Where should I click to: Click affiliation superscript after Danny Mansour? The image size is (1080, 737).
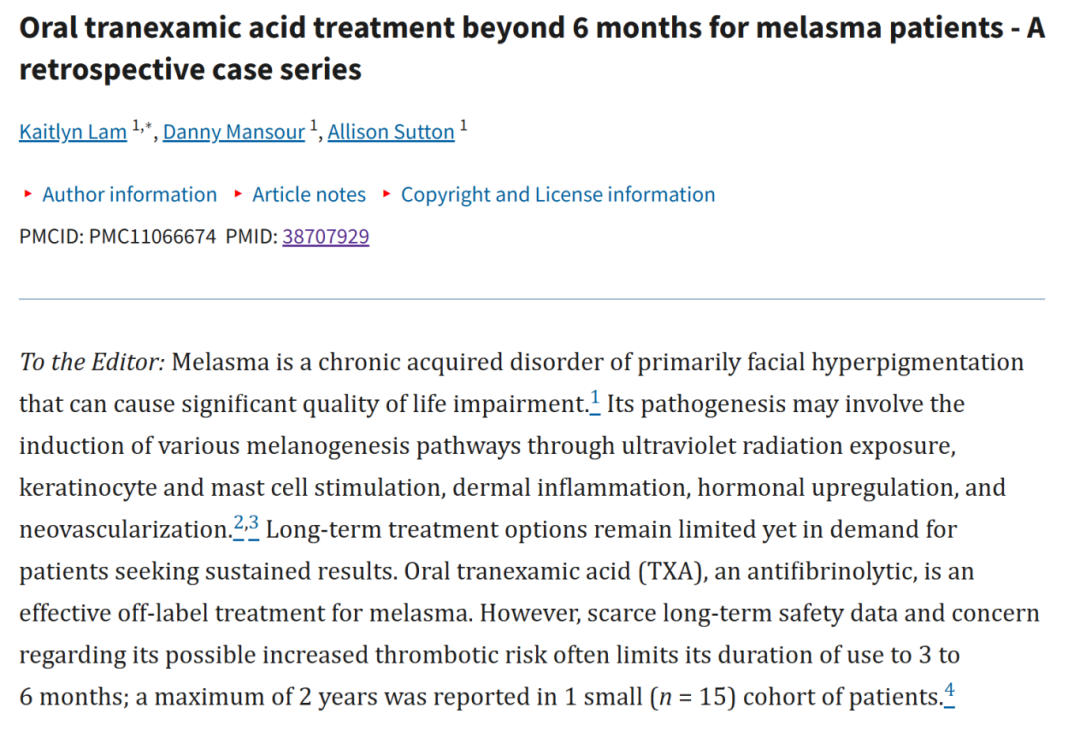(x=313, y=126)
